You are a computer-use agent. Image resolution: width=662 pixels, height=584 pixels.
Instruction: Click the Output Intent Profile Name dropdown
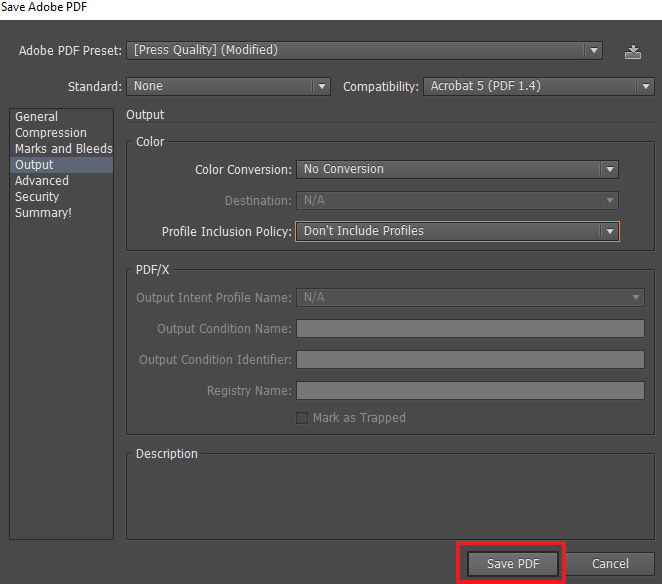pos(470,298)
